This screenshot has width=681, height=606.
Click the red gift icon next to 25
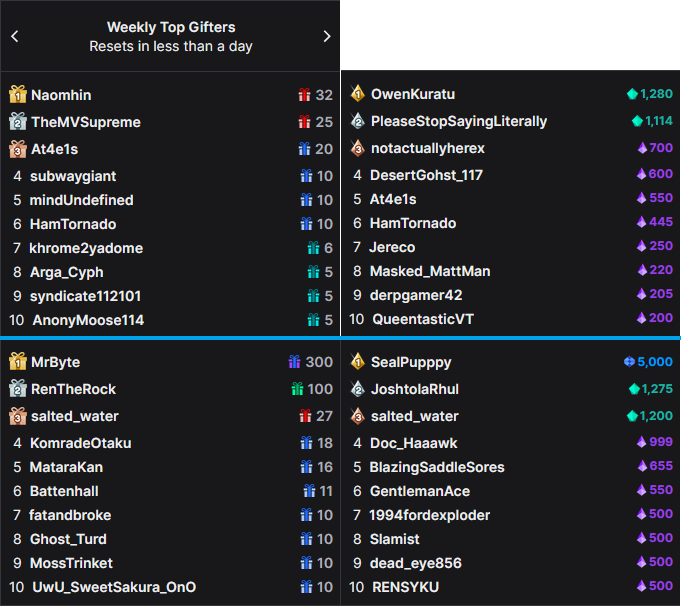(304, 122)
